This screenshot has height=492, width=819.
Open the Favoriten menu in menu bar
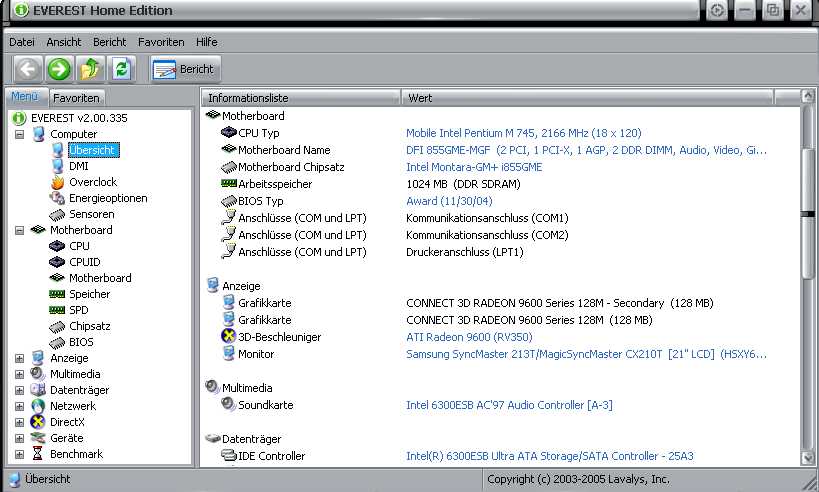point(161,42)
